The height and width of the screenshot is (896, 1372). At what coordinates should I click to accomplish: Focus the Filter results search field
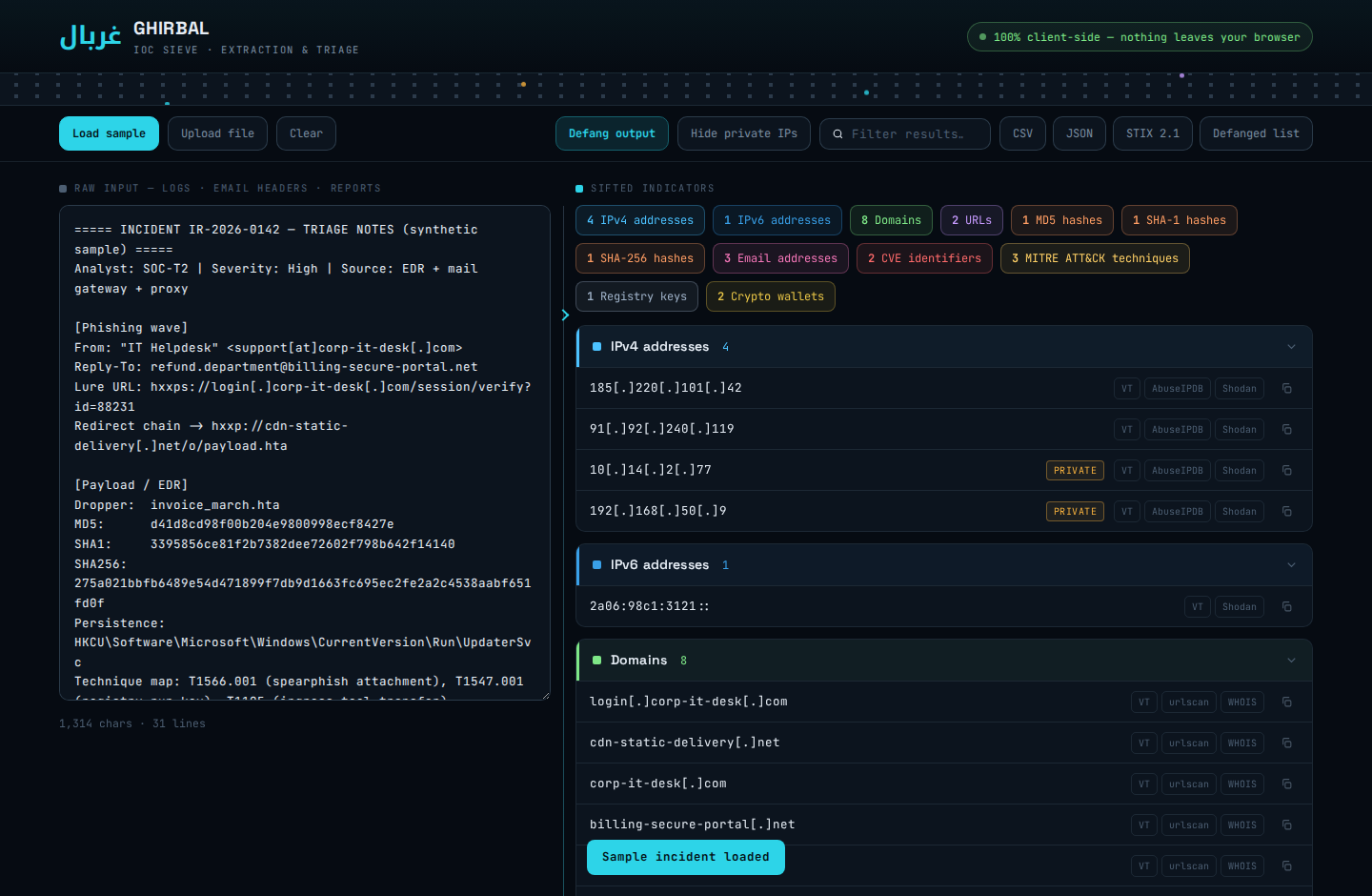(905, 133)
